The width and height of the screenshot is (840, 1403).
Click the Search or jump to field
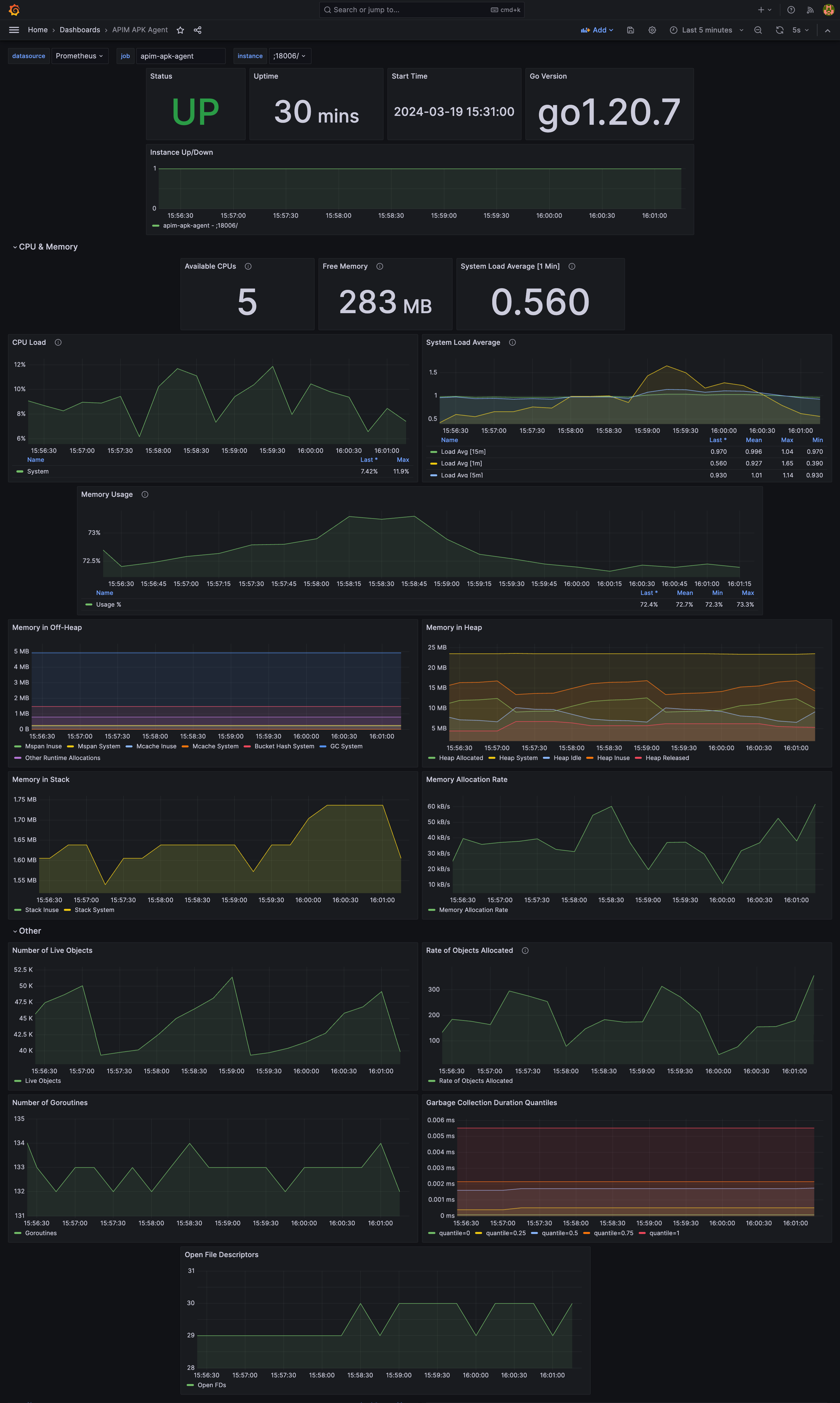point(422,10)
